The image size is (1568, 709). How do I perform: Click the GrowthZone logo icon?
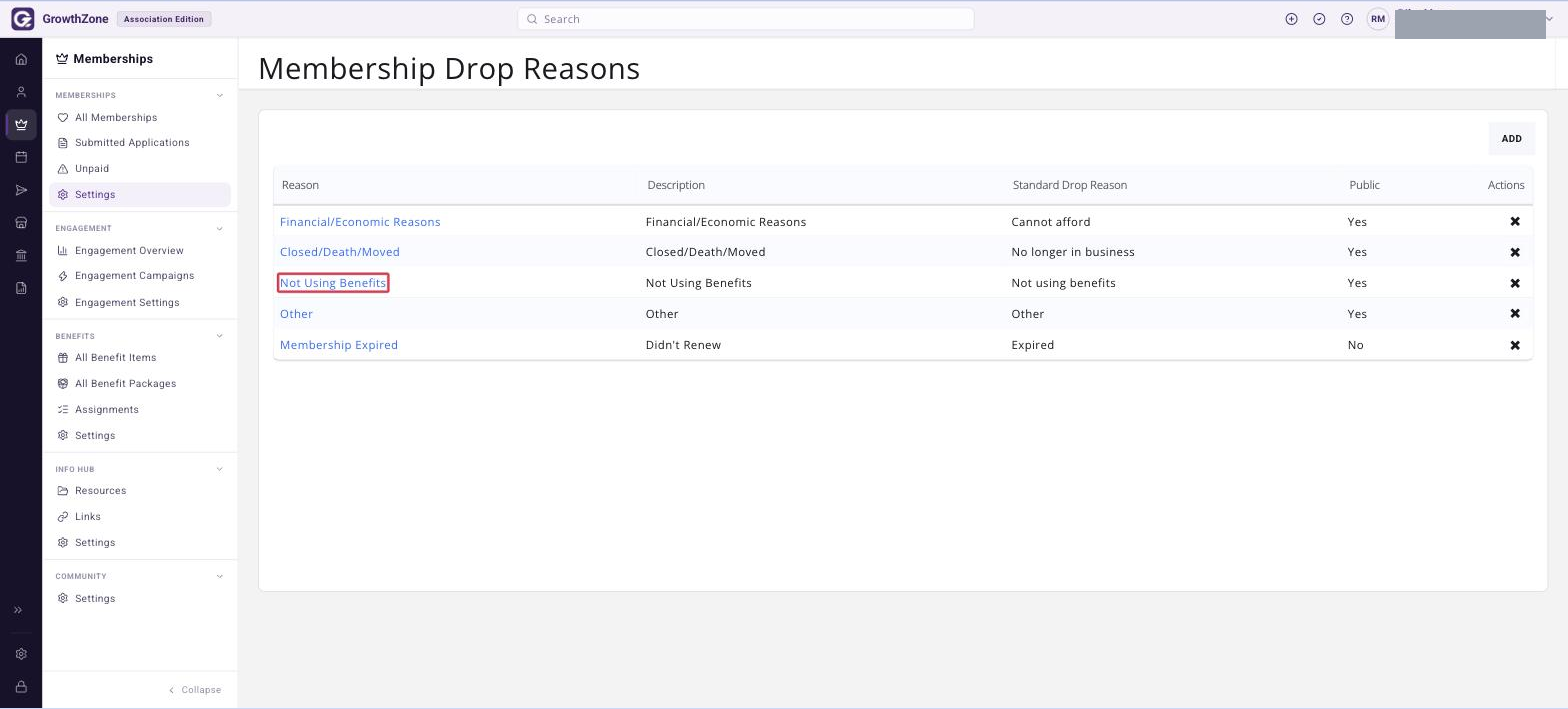[x=22, y=19]
